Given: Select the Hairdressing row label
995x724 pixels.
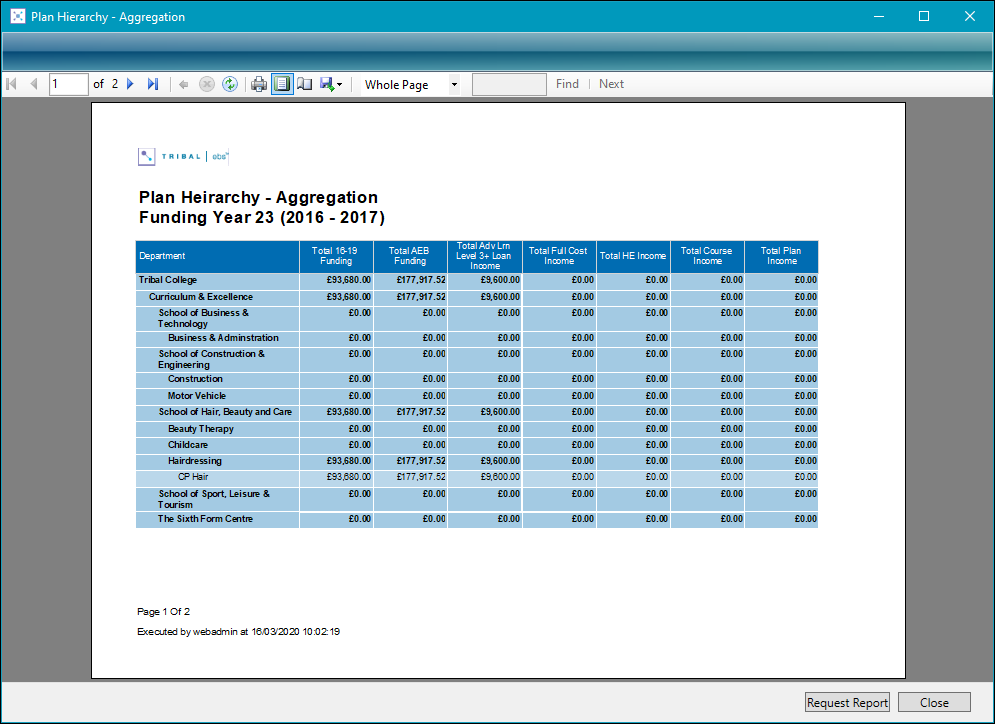Looking at the screenshot, I should click(195, 461).
